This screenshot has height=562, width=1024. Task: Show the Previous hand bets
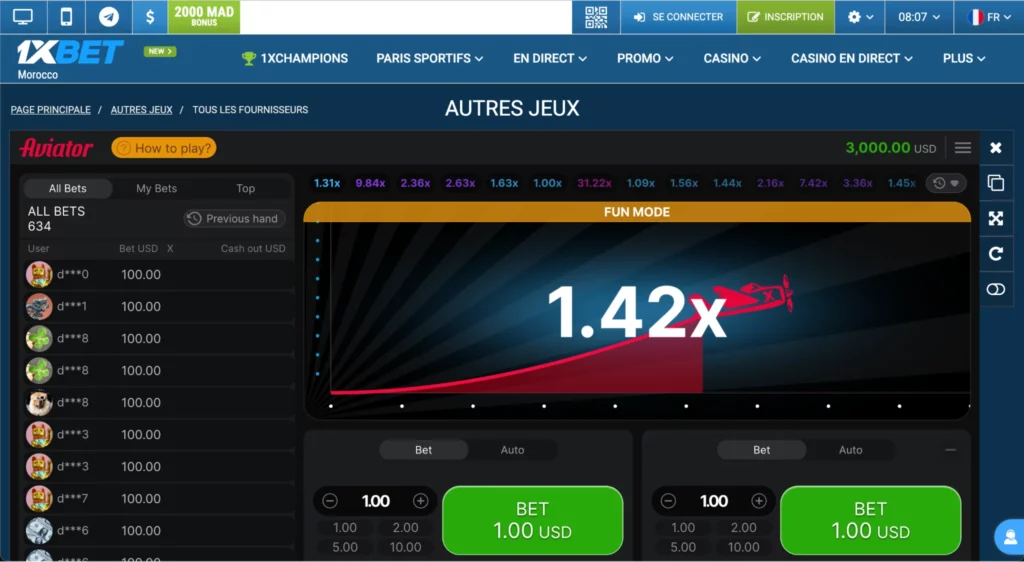click(234, 219)
